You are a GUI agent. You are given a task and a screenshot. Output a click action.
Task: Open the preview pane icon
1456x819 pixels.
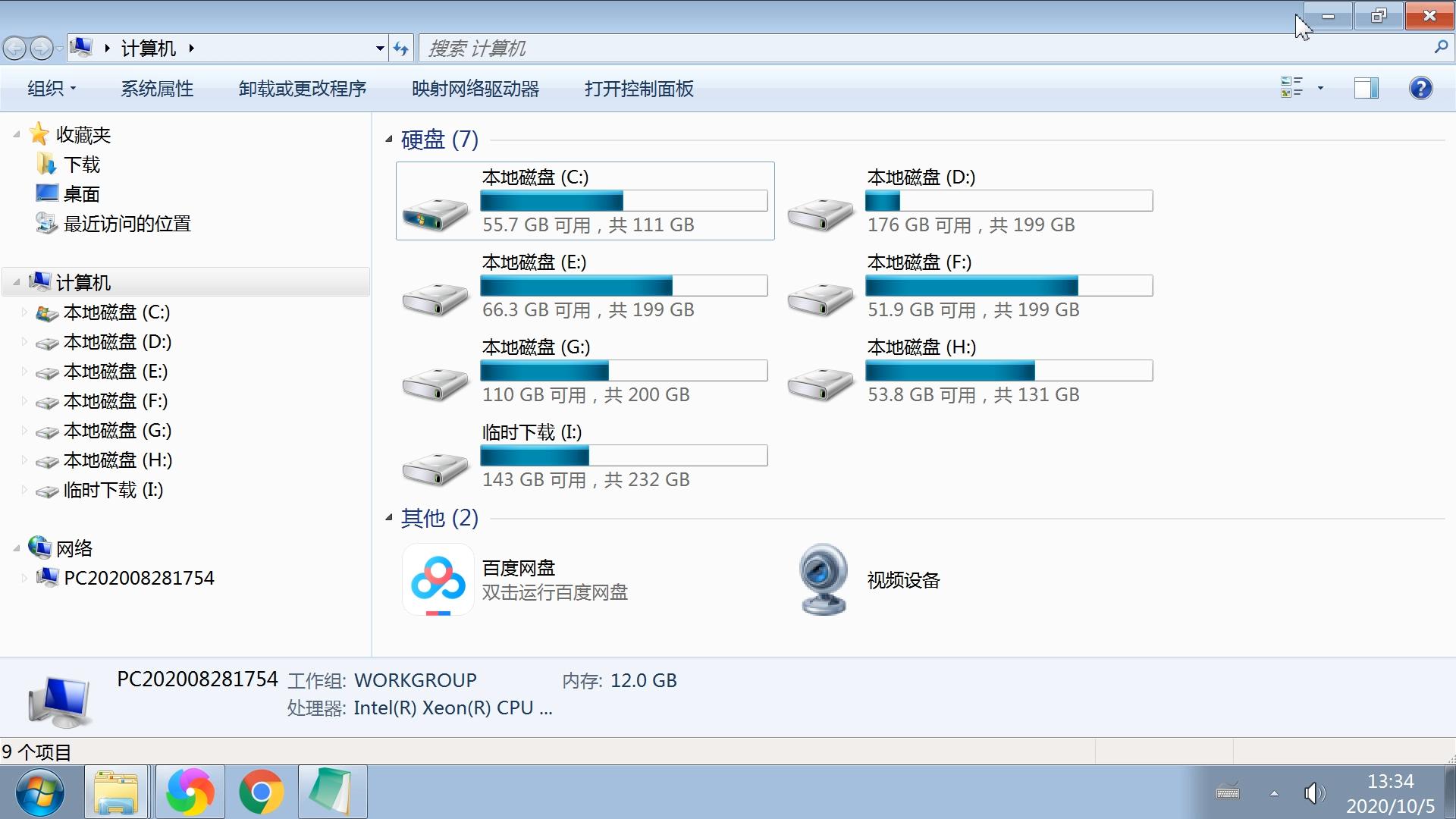tap(1365, 88)
